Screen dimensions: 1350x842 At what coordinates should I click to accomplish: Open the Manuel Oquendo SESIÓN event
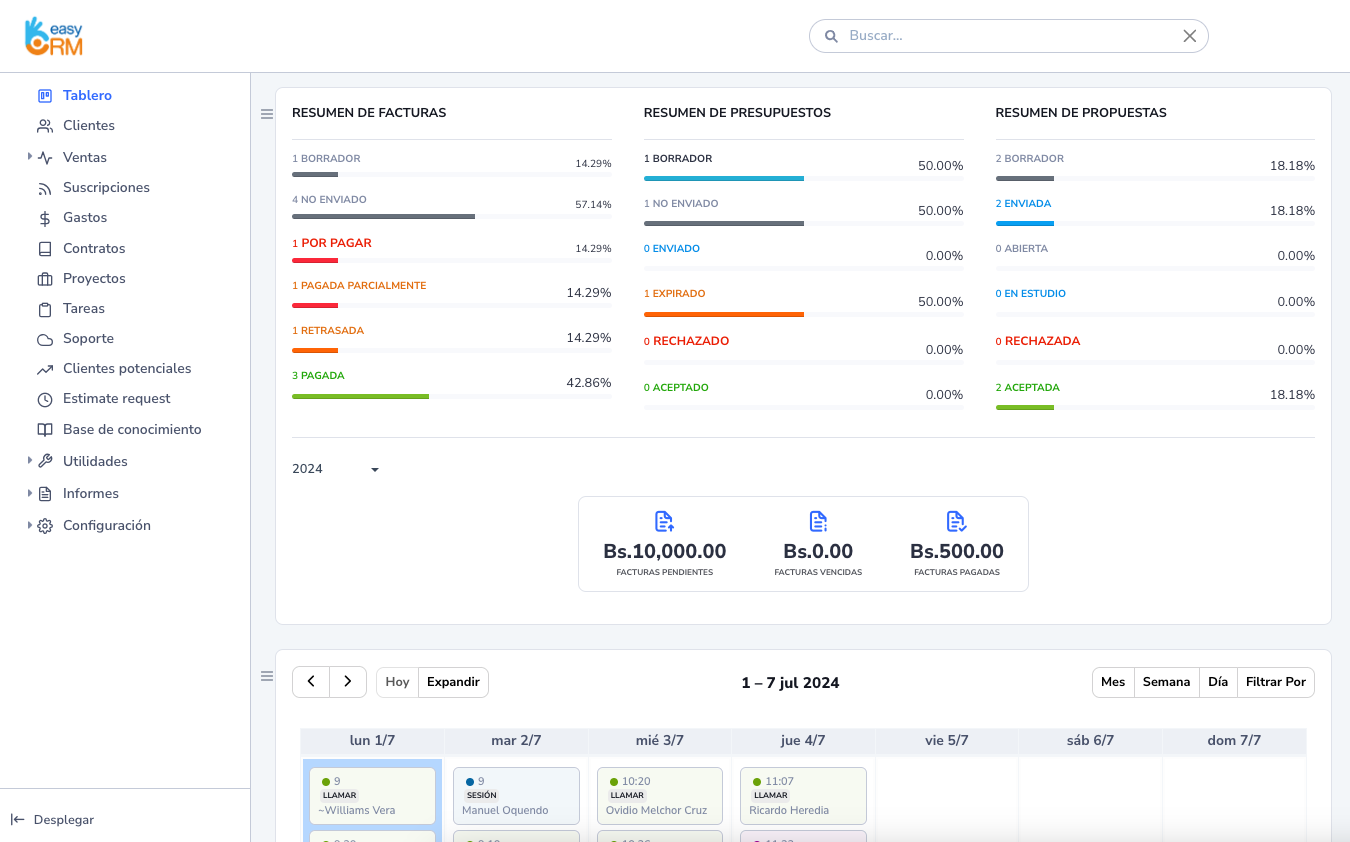coord(516,796)
